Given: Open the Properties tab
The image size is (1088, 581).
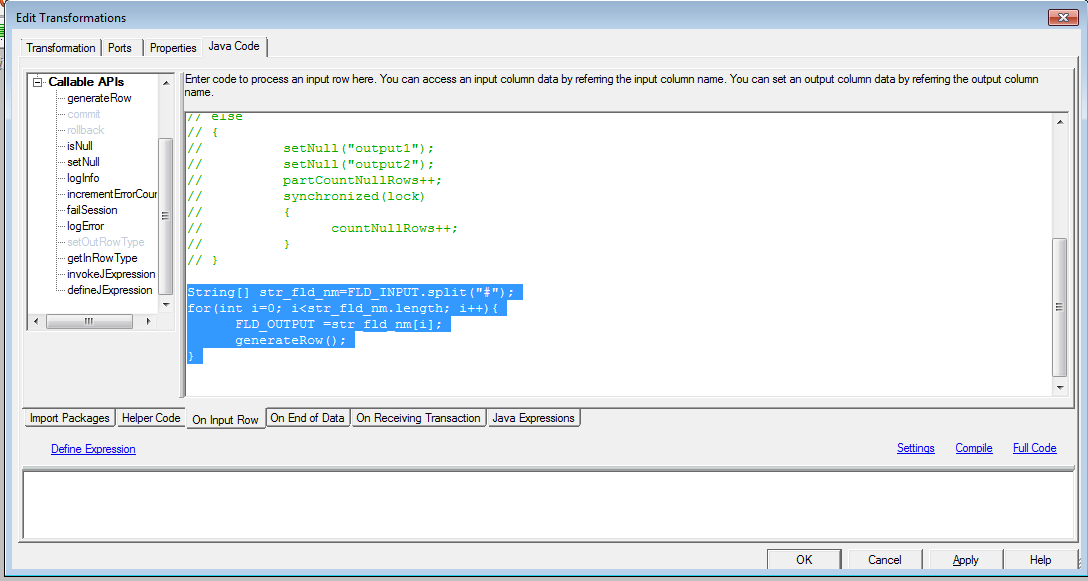Looking at the screenshot, I should coord(173,48).
